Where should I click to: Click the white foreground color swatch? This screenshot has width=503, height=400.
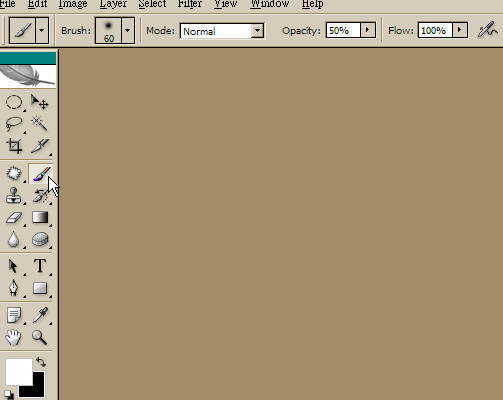pos(18,371)
